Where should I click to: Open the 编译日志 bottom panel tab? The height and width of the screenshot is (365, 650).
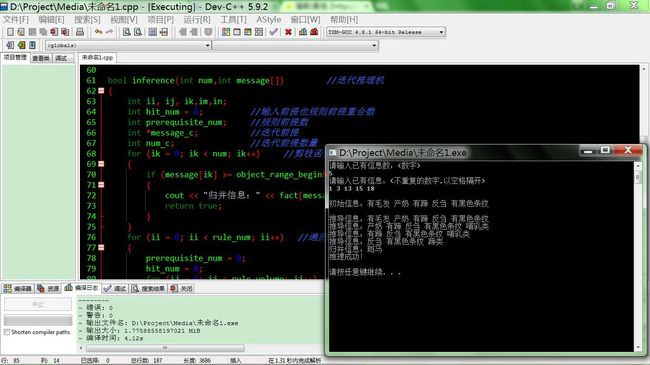pos(82,287)
